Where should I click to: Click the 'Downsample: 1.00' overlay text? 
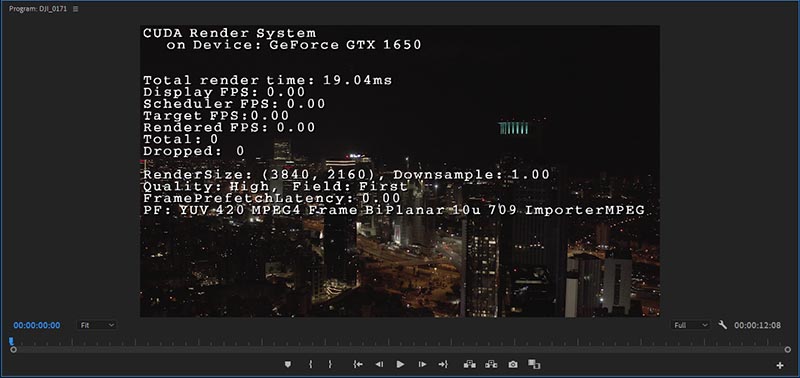471,175
